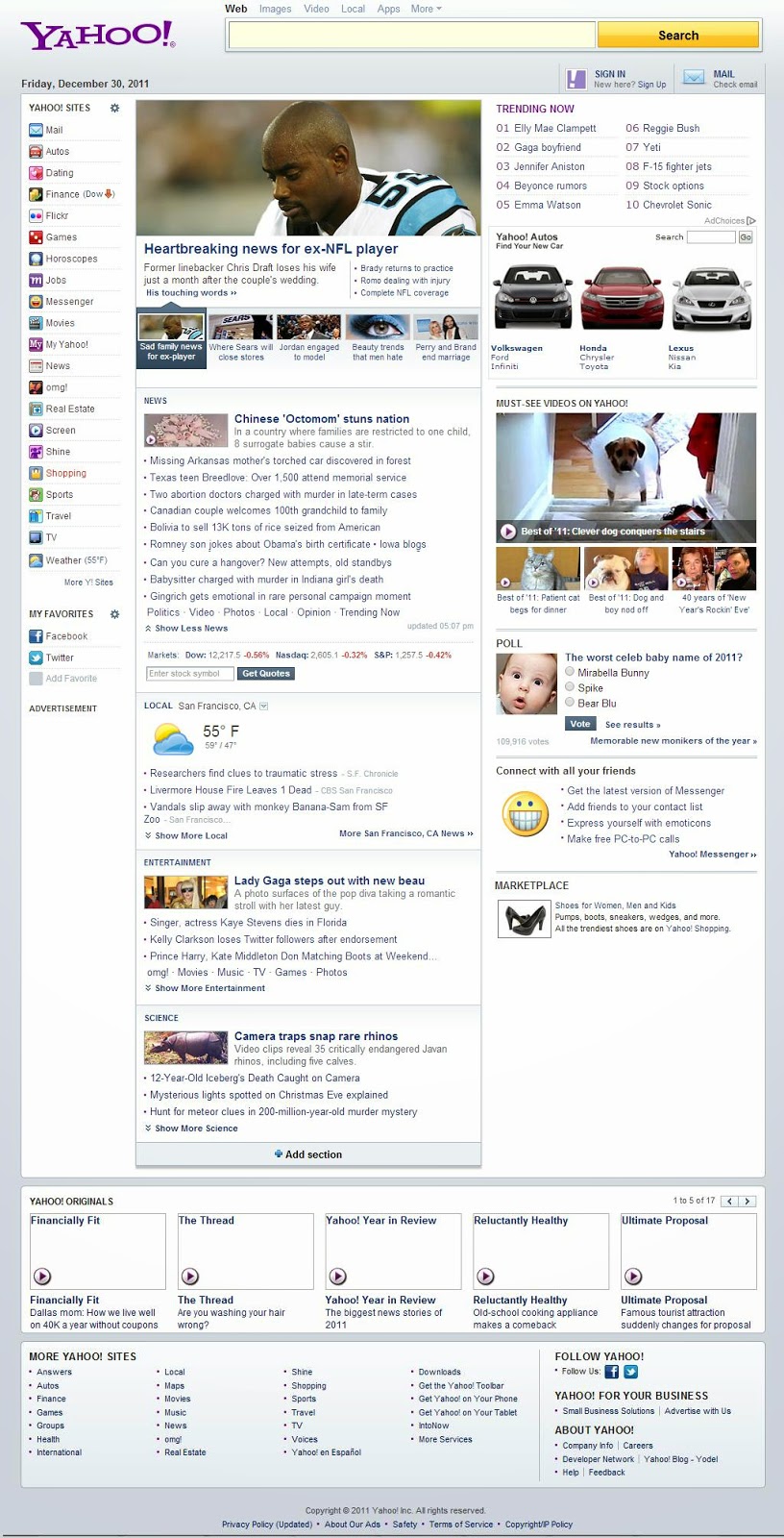Click the Yahoo! Autos search field
The height and width of the screenshot is (1538, 784).
click(711, 236)
